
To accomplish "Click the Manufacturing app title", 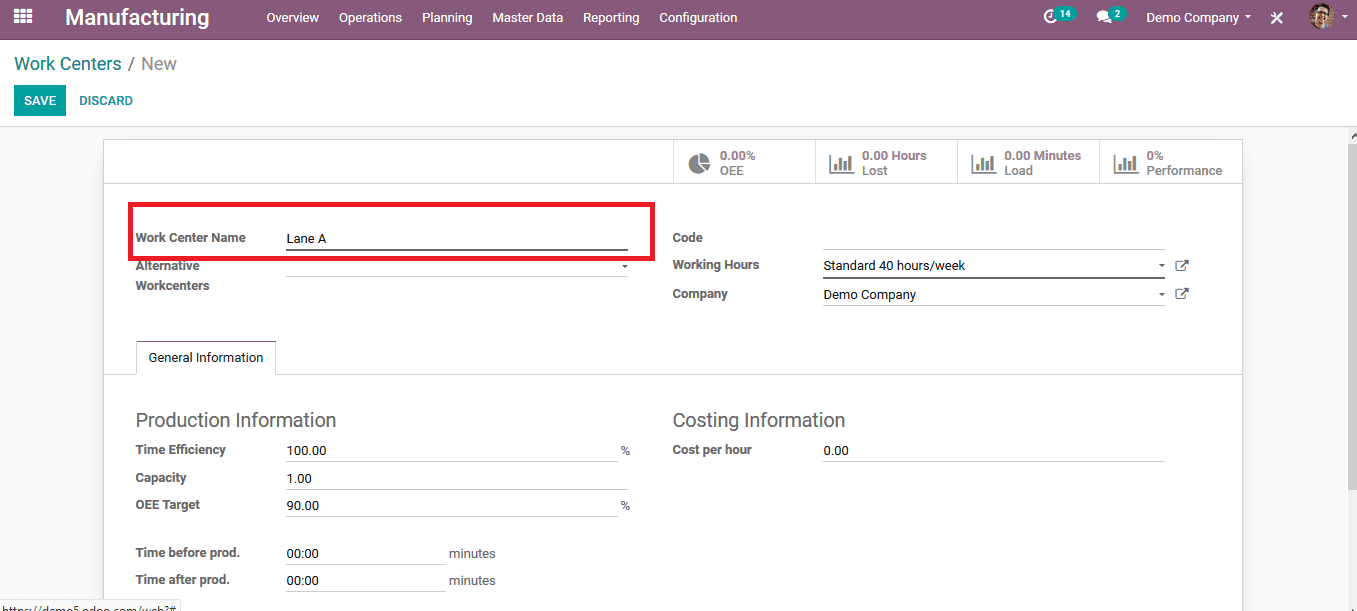I will [x=137, y=17].
